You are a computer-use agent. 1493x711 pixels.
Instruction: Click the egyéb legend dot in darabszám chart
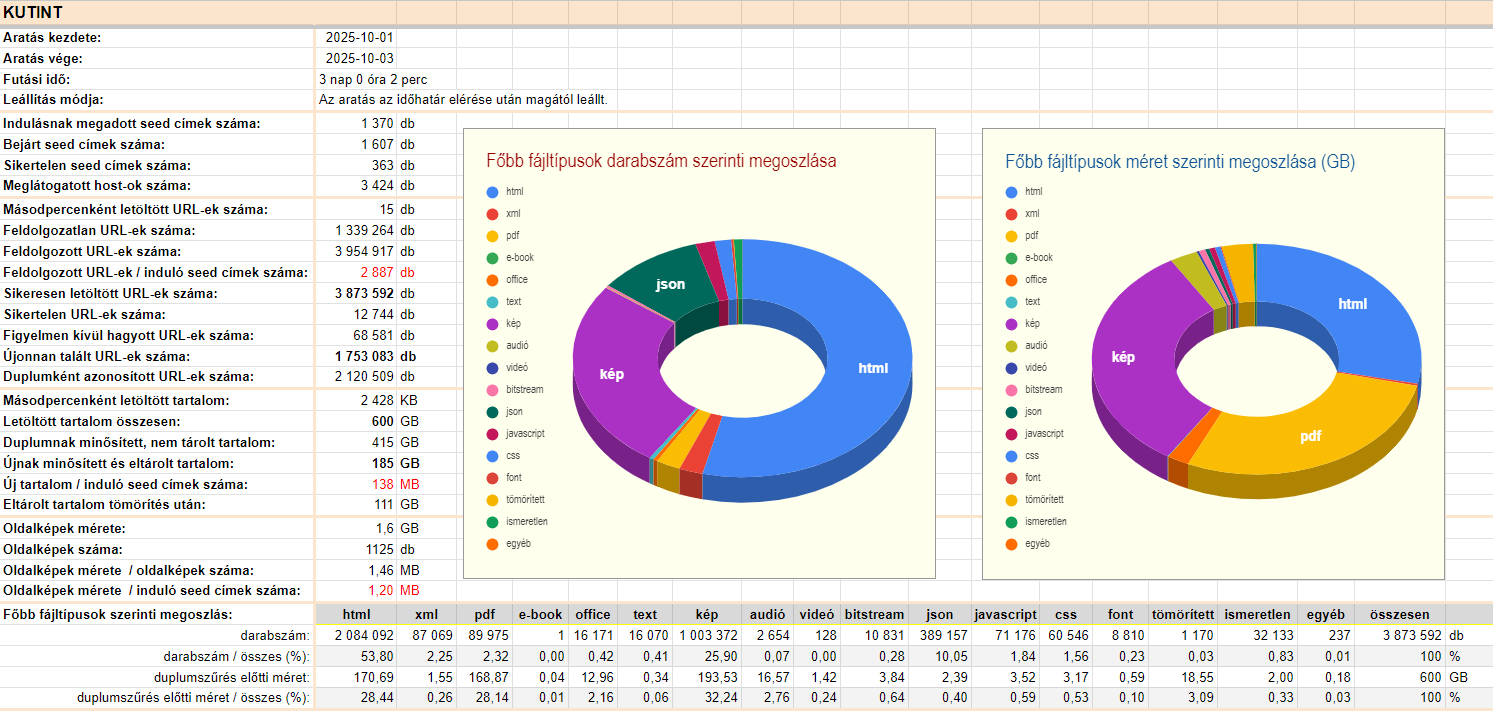(x=492, y=544)
